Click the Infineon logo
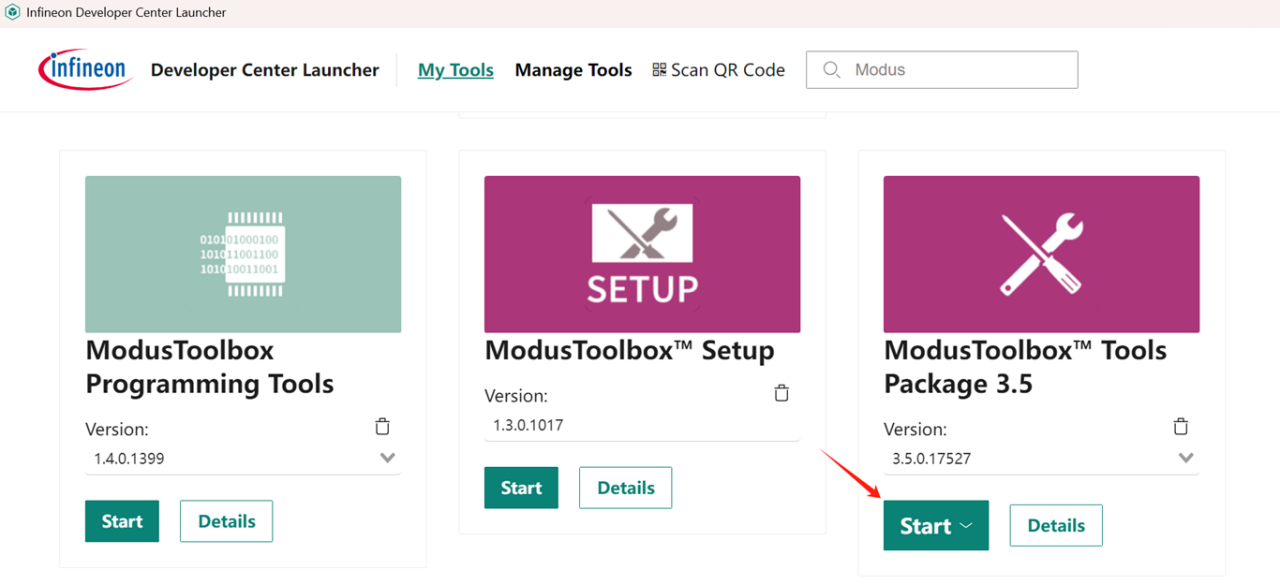The width and height of the screenshot is (1280, 584). 84,68
